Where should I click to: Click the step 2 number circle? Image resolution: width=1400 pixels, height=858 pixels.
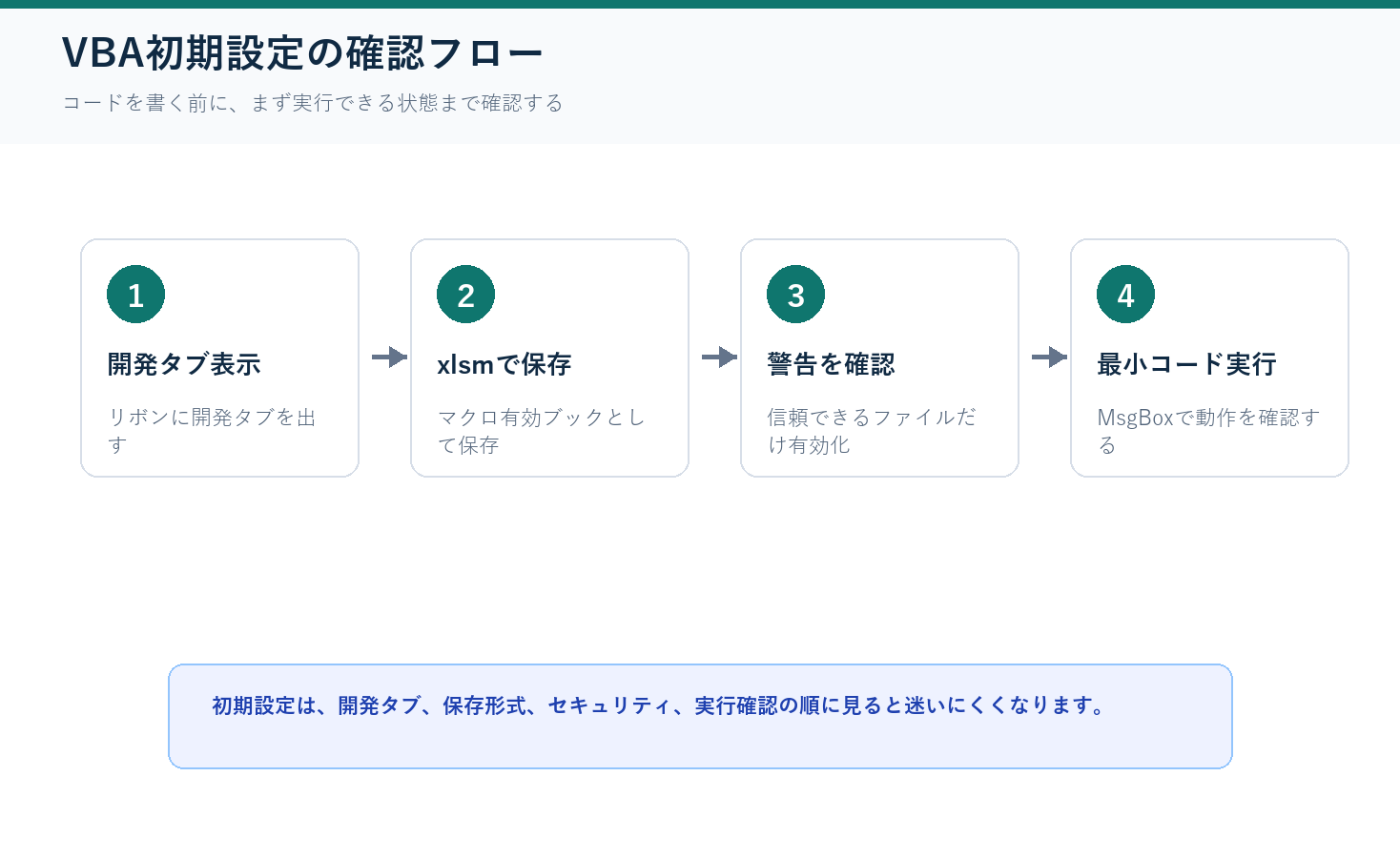coord(465,295)
